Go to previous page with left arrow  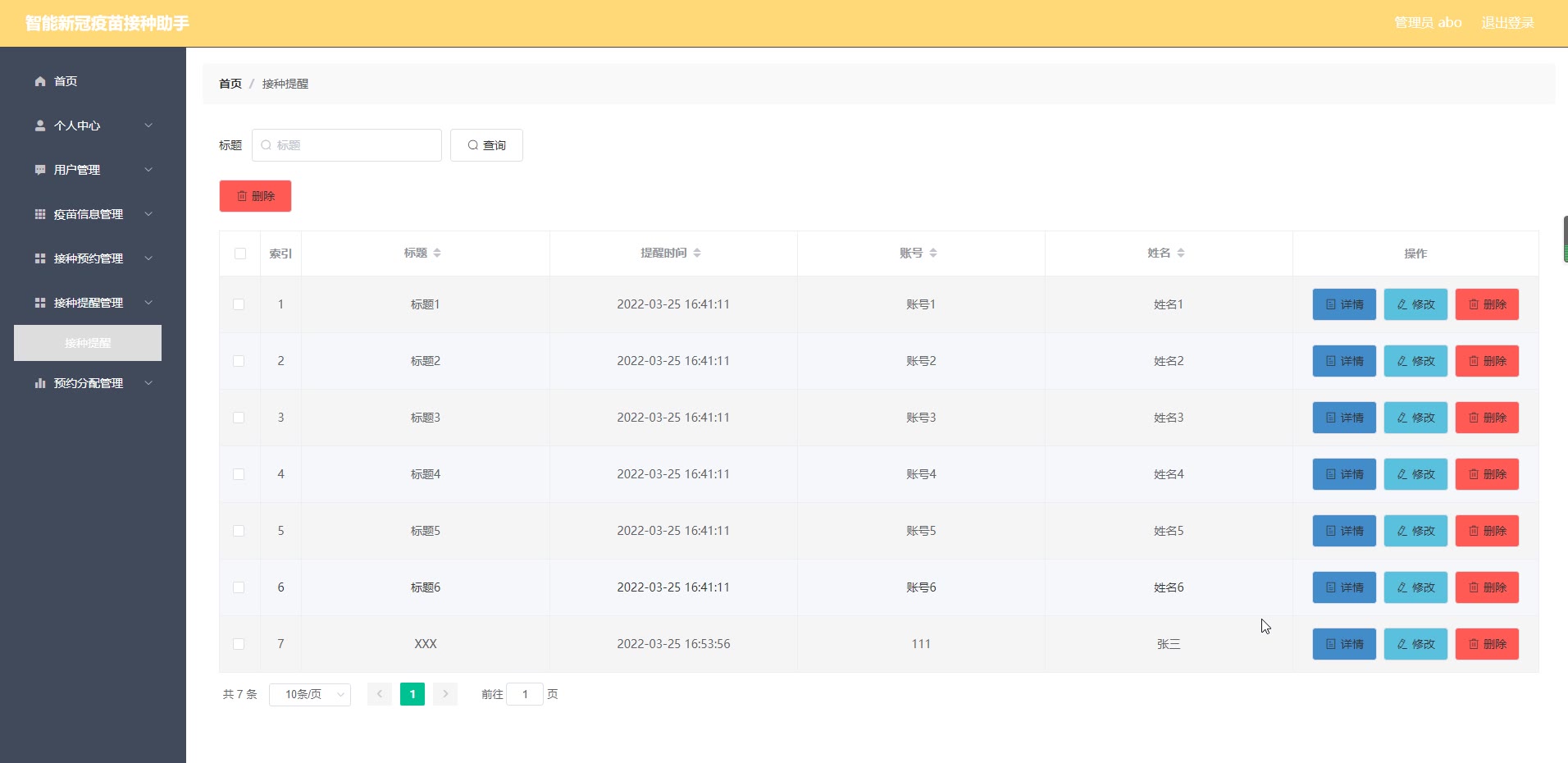[x=380, y=694]
